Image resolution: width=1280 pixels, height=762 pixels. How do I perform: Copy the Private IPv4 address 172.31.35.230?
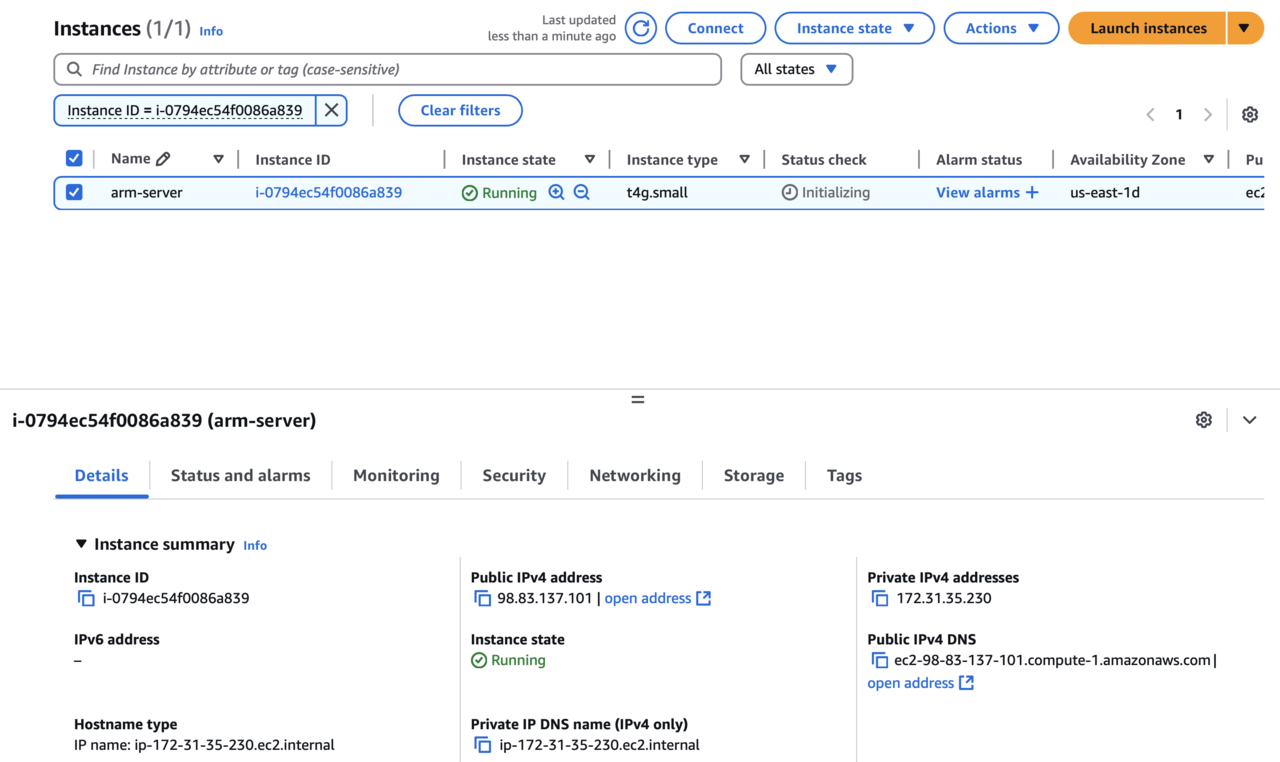click(x=879, y=598)
